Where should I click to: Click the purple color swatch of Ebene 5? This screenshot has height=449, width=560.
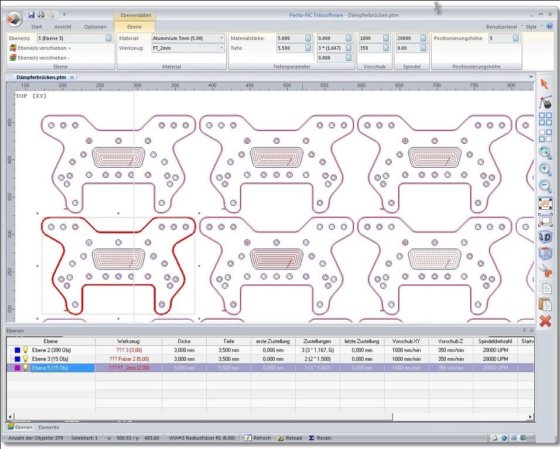point(17,368)
